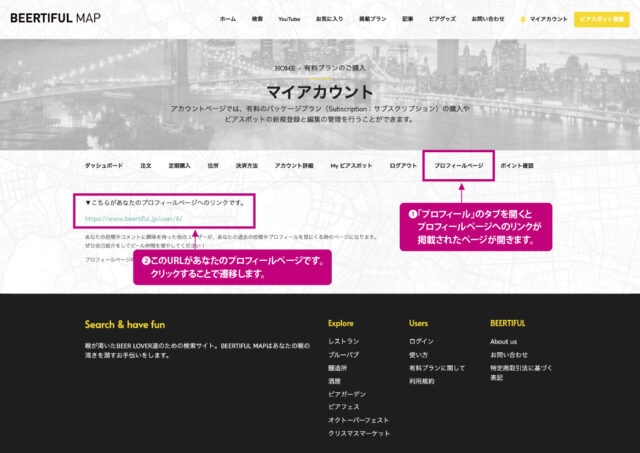
Task: Open the プロフィールページ tab
Action: [x=458, y=165]
